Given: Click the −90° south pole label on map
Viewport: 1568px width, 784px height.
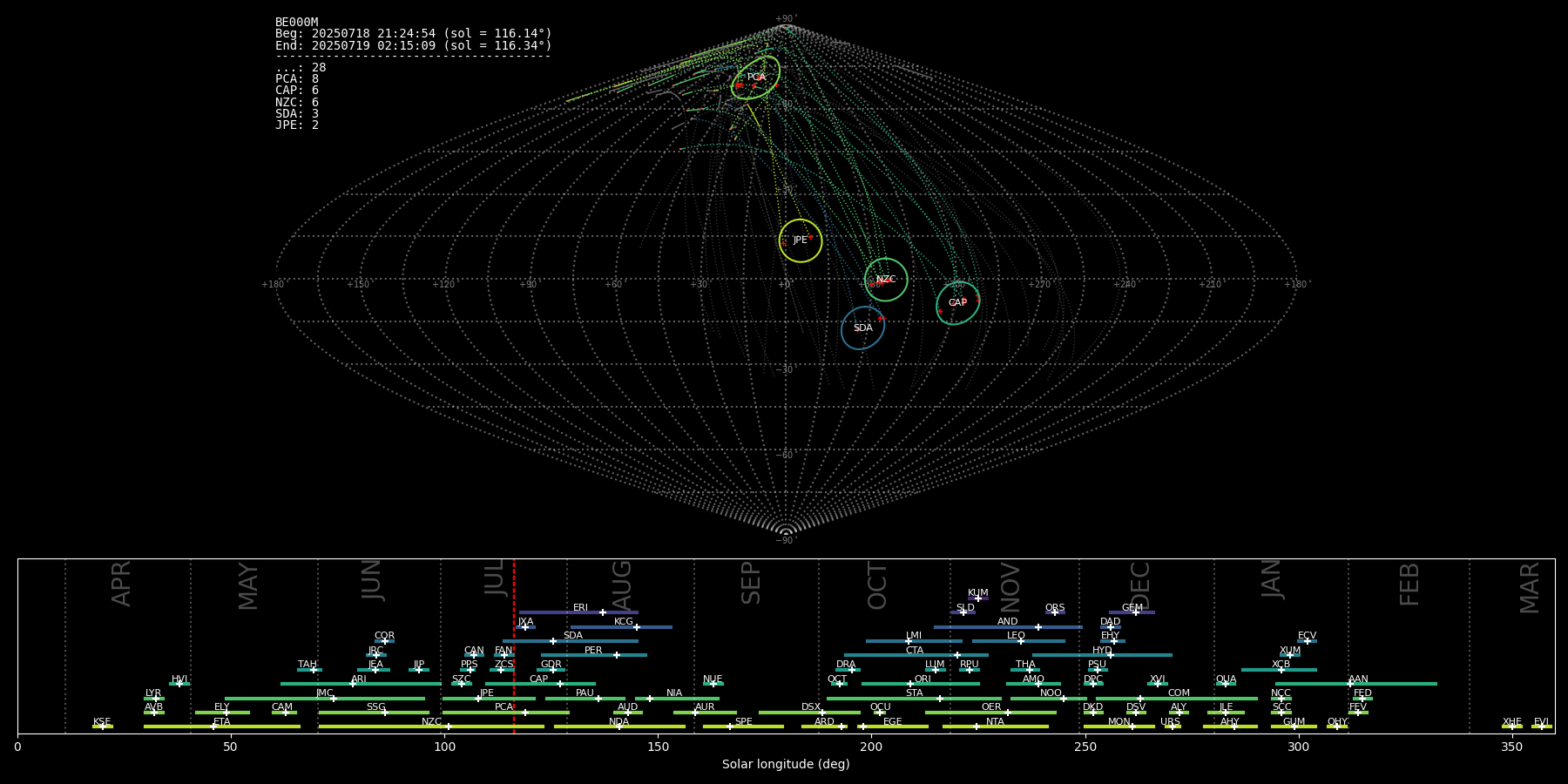Looking at the screenshot, I should (x=787, y=541).
